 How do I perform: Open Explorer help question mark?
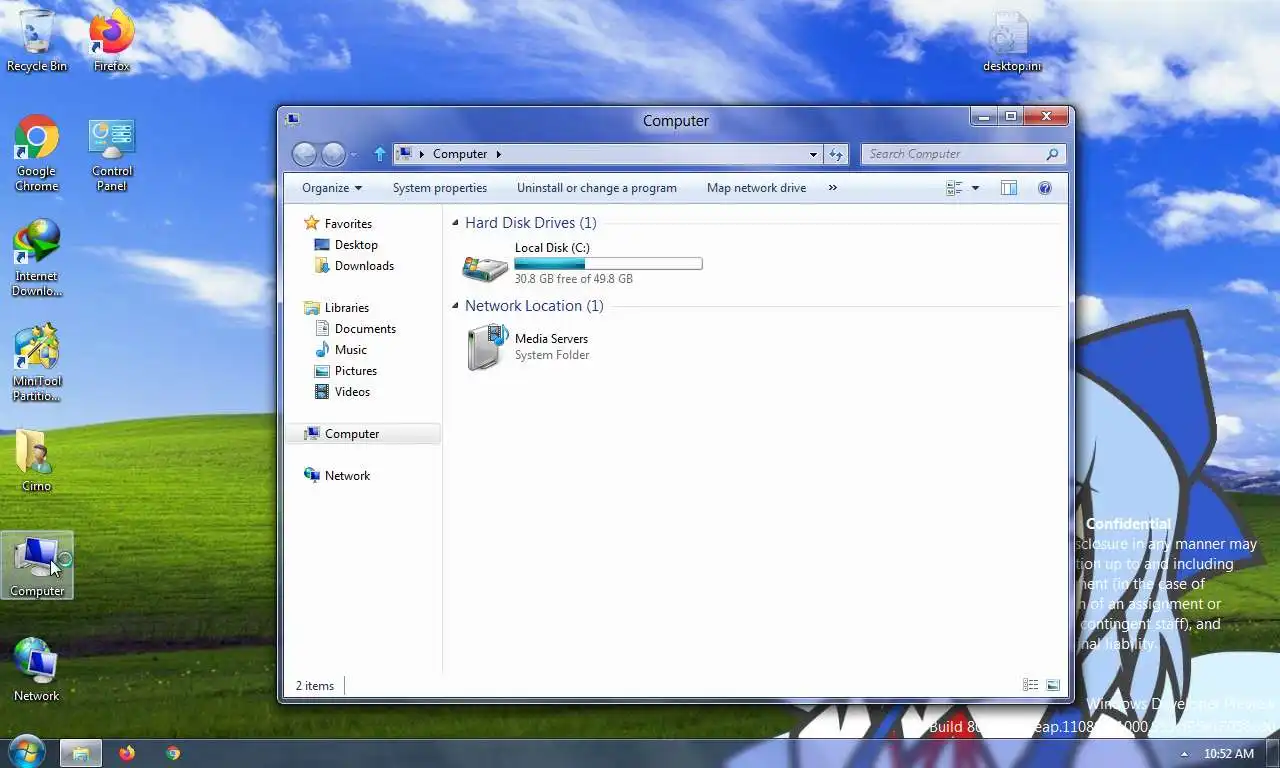tap(1045, 188)
